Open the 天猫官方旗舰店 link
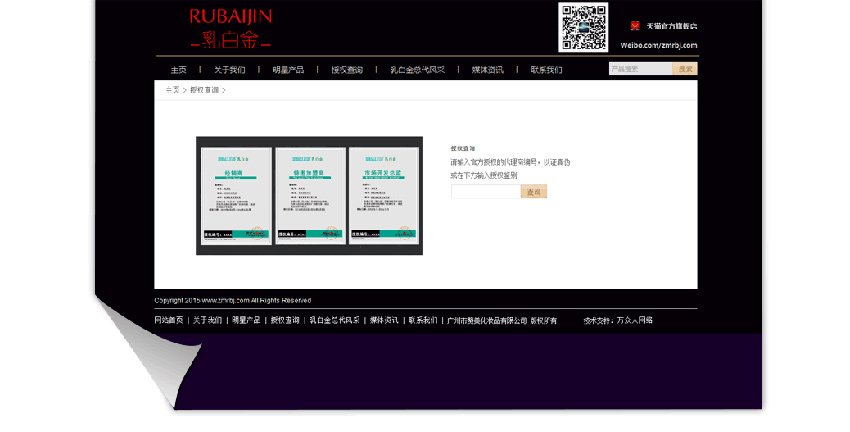The image size is (850, 432). coord(671,26)
